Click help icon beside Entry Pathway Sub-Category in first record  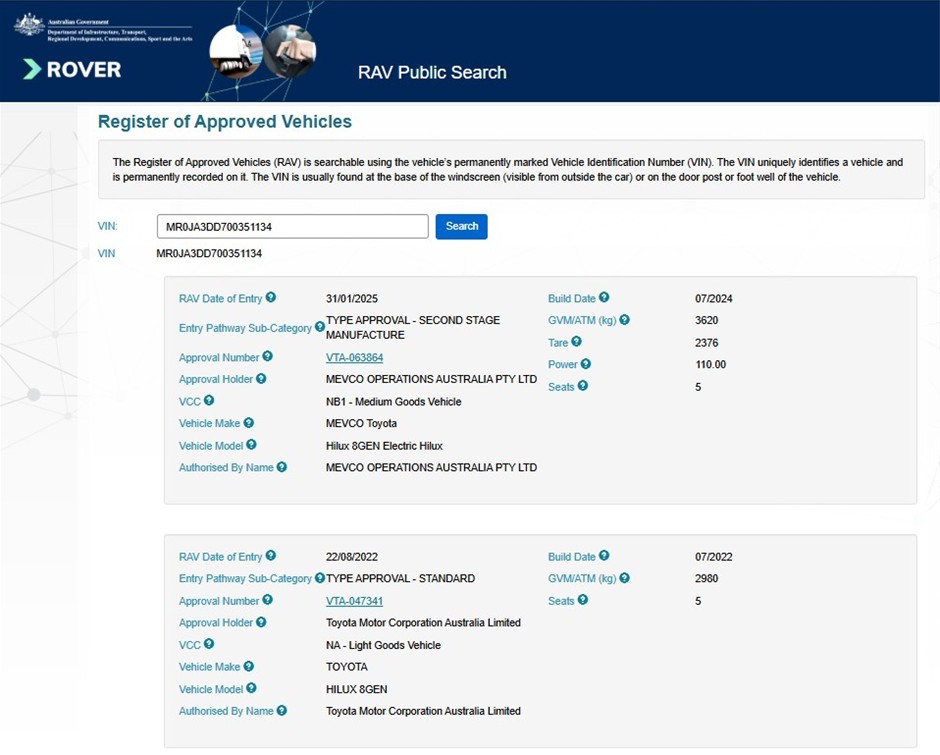[x=320, y=326]
